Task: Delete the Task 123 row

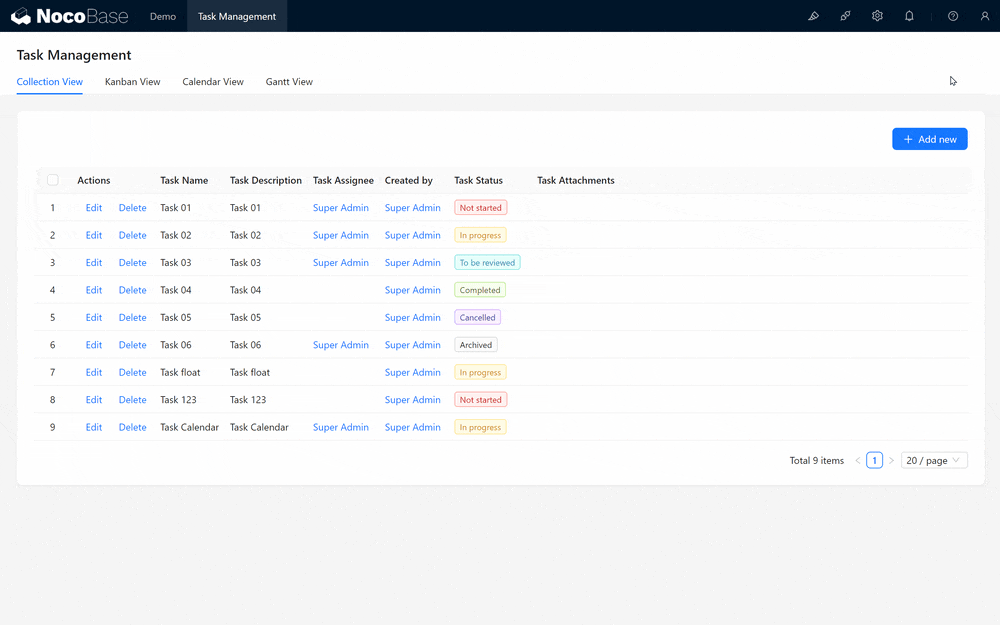Action: pyautogui.click(x=133, y=400)
